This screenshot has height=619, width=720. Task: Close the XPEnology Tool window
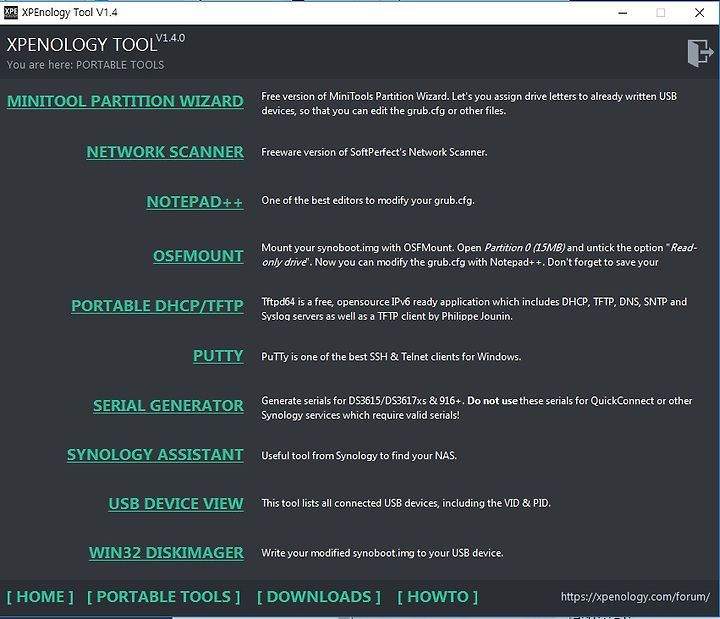click(x=699, y=13)
